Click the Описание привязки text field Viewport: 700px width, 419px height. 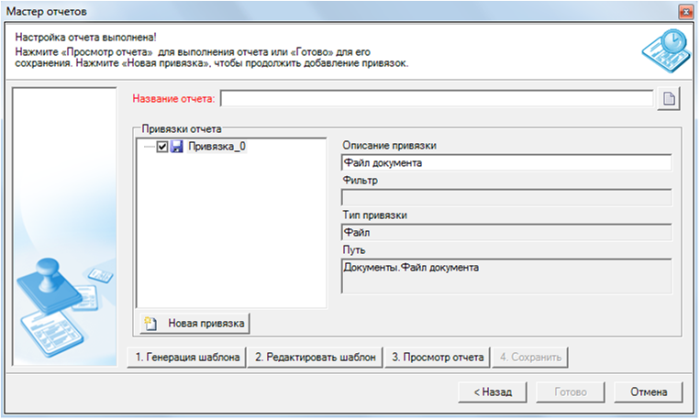coord(505,163)
